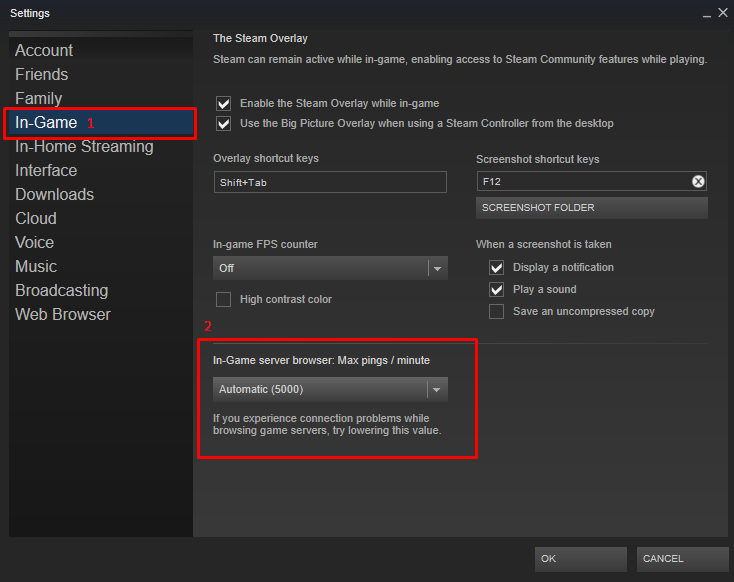Image resolution: width=734 pixels, height=582 pixels.
Task: Open the Voice settings section
Action: tap(34, 243)
